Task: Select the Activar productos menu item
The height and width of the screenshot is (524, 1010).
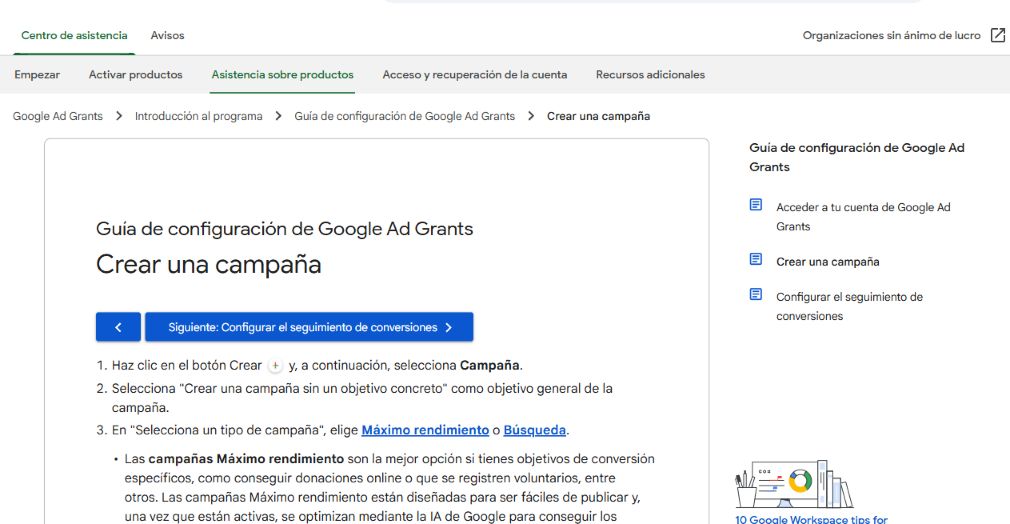Action: (x=136, y=75)
